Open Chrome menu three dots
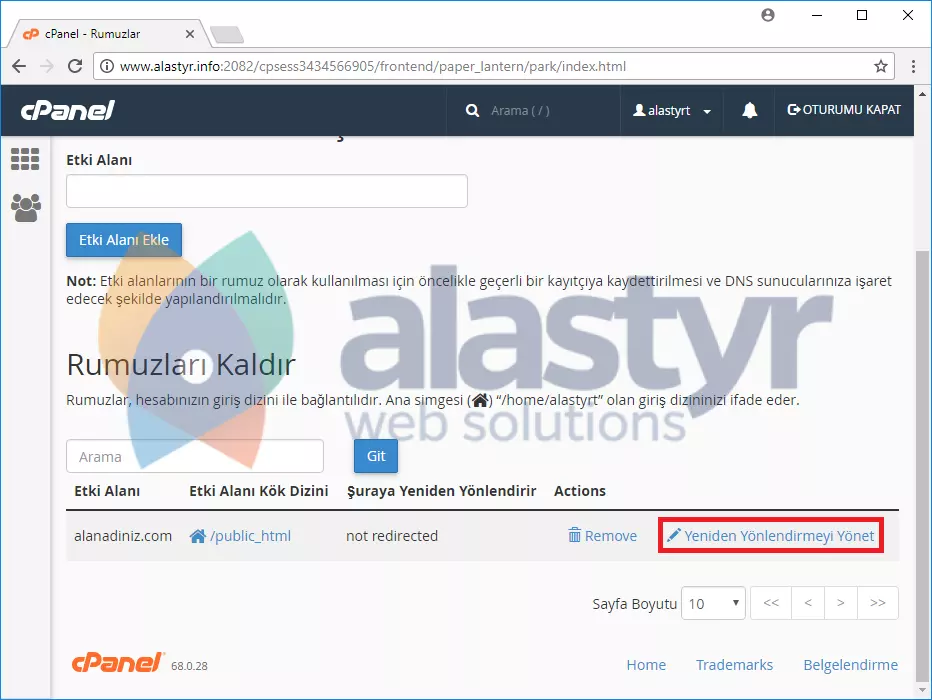The image size is (932, 700). click(x=914, y=66)
